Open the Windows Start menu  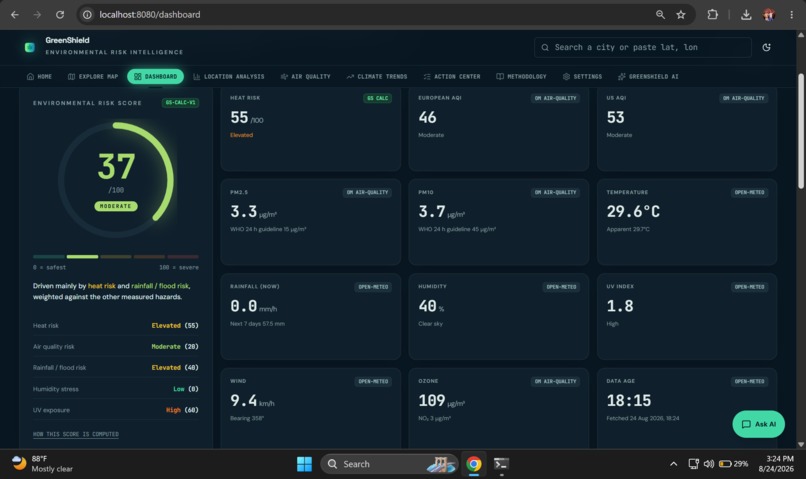[x=304, y=464]
